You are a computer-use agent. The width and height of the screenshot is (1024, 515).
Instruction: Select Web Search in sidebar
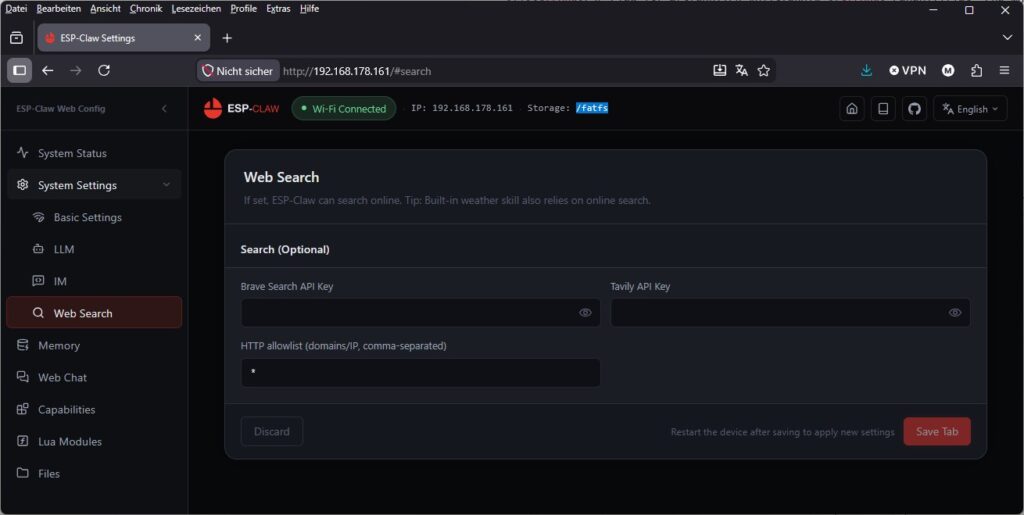pos(94,313)
